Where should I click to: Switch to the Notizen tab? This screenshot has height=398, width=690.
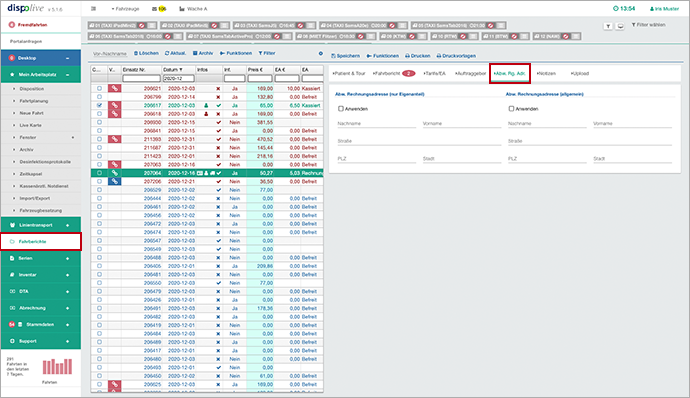tap(547, 74)
